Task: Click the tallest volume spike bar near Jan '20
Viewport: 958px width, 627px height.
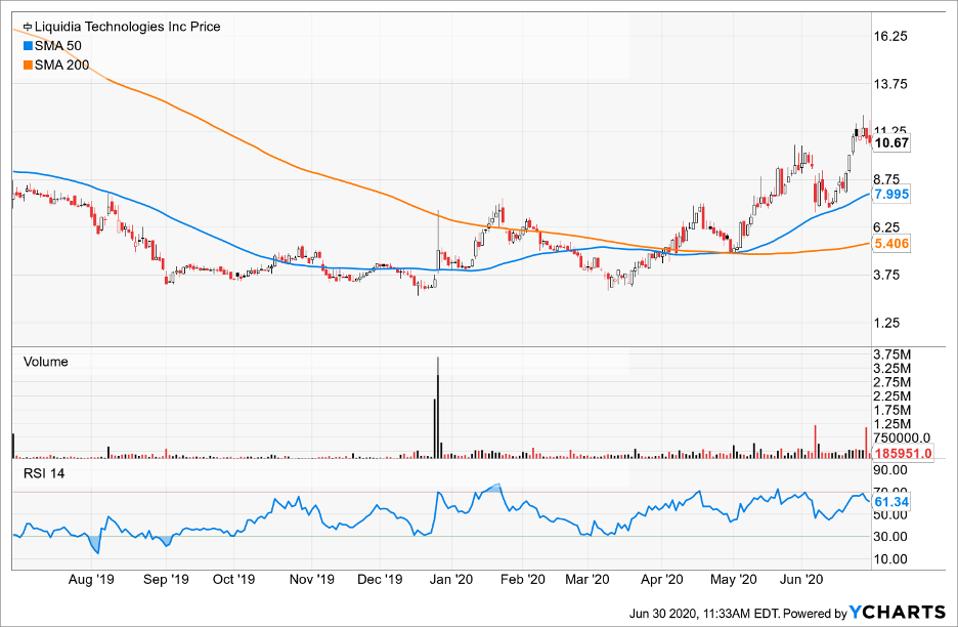Action: click(x=438, y=408)
